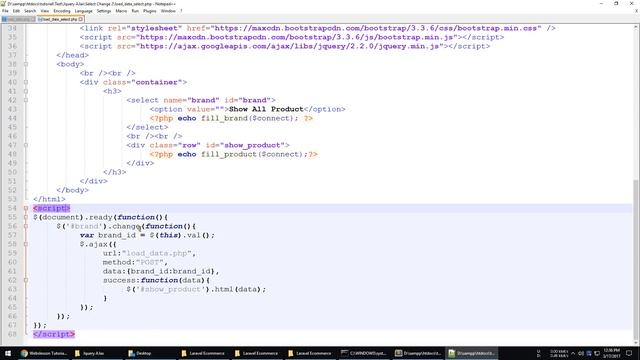Open the Plugins menu
The width and height of the screenshot is (640, 360).
coord(149,11)
